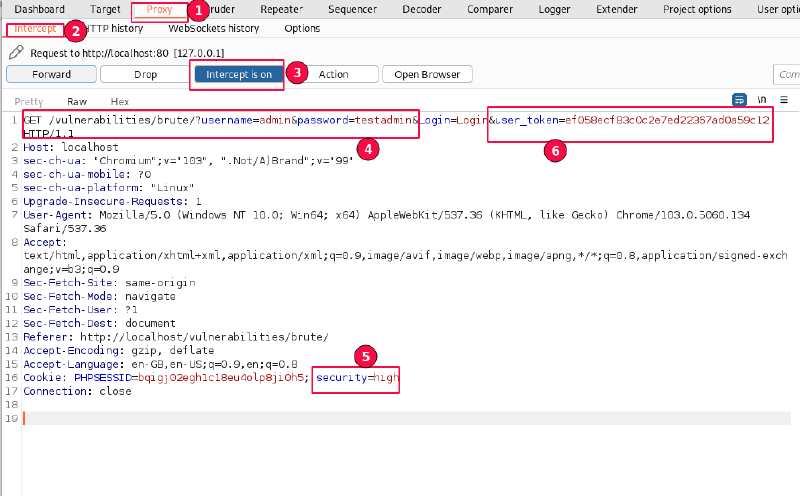The image size is (800, 496).
Task: Launch the Open Browser button
Action: tap(427, 75)
